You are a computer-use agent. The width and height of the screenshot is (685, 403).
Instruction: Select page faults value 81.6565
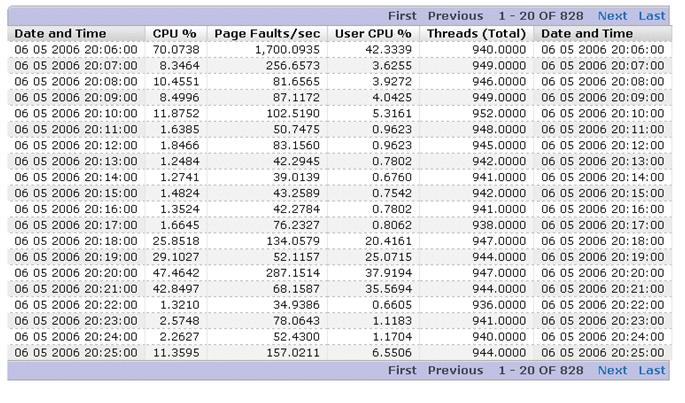(x=296, y=82)
